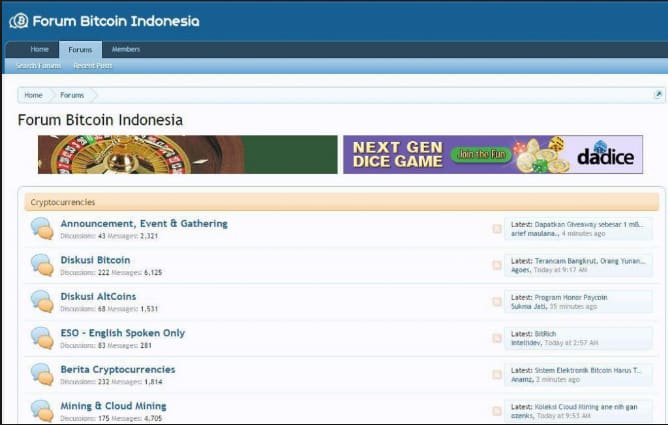Click the chat bubble icon beside Announcement, Event & Gathering
The image size is (668, 425).
point(42,229)
